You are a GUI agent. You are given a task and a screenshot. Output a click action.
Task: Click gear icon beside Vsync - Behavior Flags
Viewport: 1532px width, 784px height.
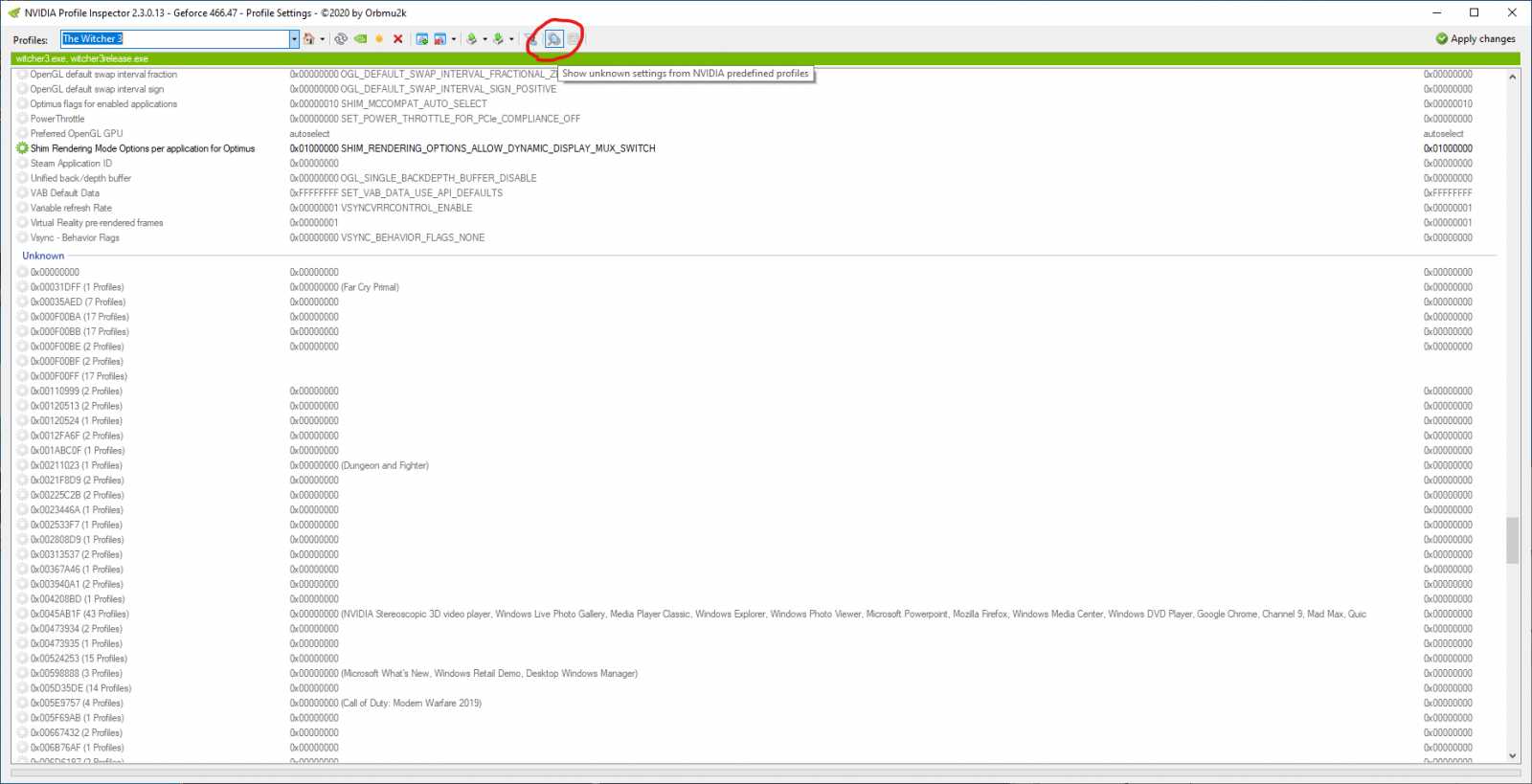coord(22,237)
